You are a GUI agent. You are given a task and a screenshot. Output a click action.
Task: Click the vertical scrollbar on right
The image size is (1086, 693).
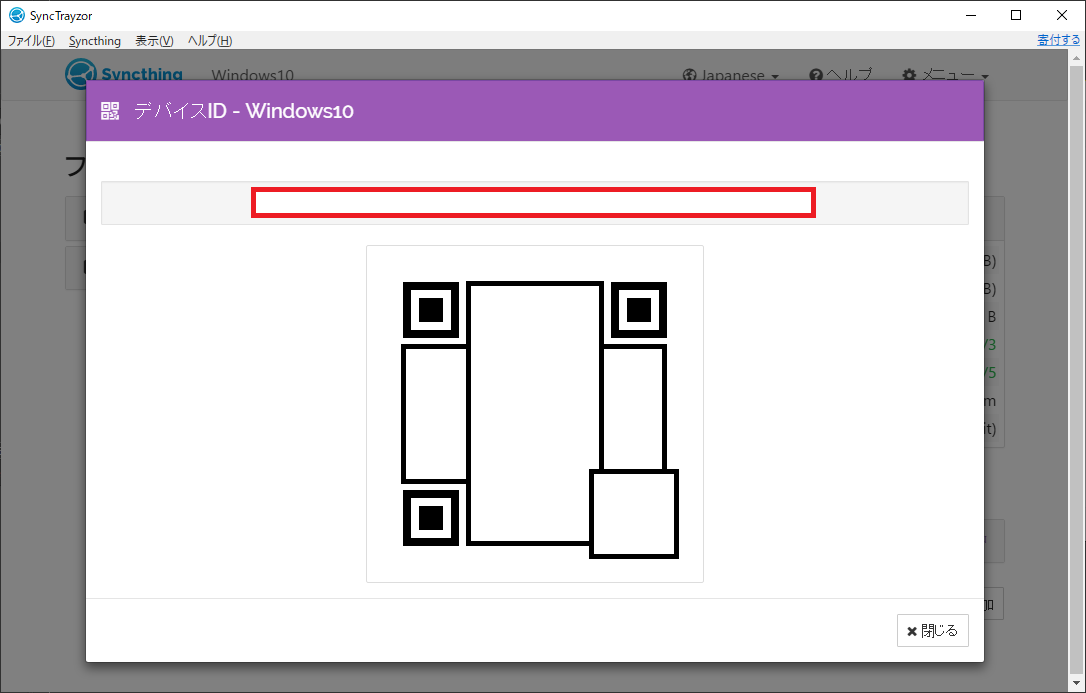1077,370
